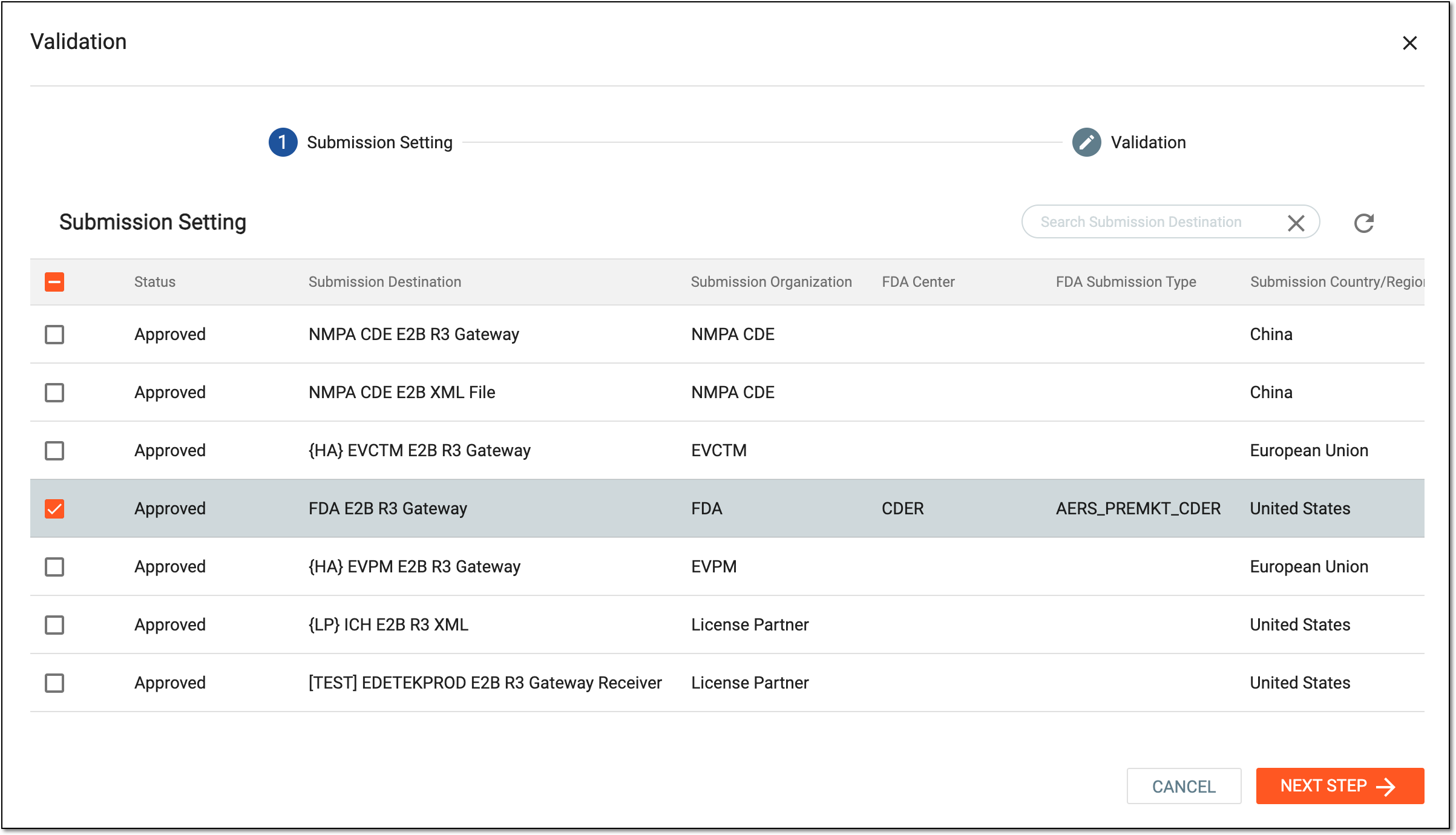Click the CANCEL button

pos(1184,786)
